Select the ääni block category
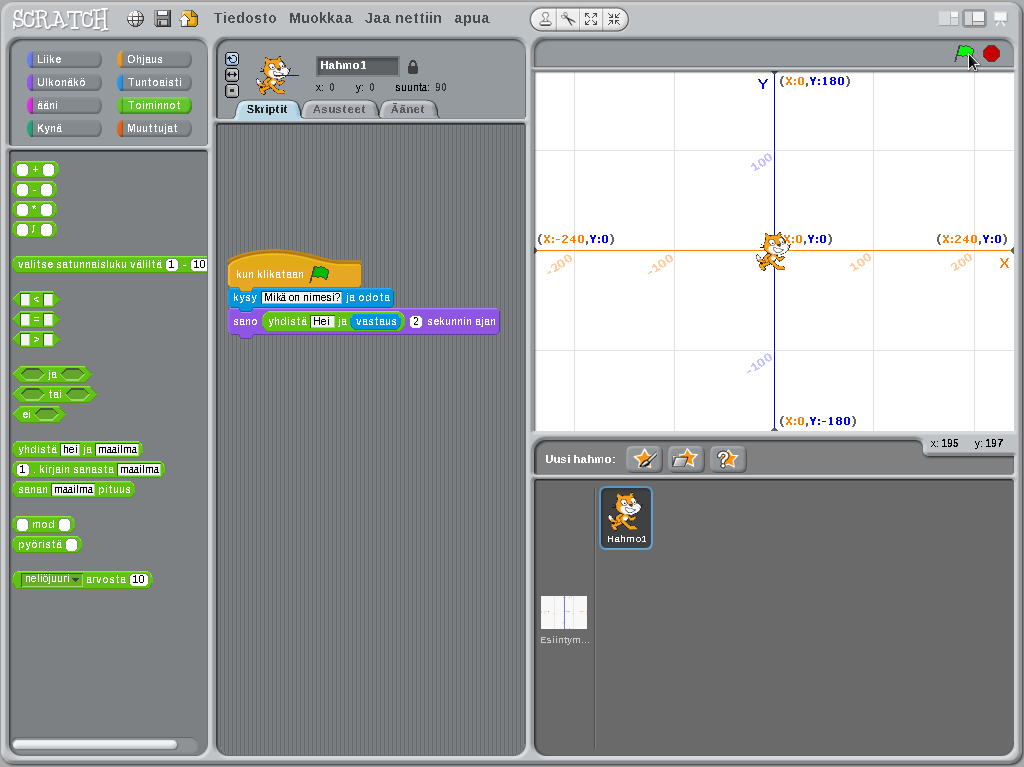 click(x=64, y=105)
